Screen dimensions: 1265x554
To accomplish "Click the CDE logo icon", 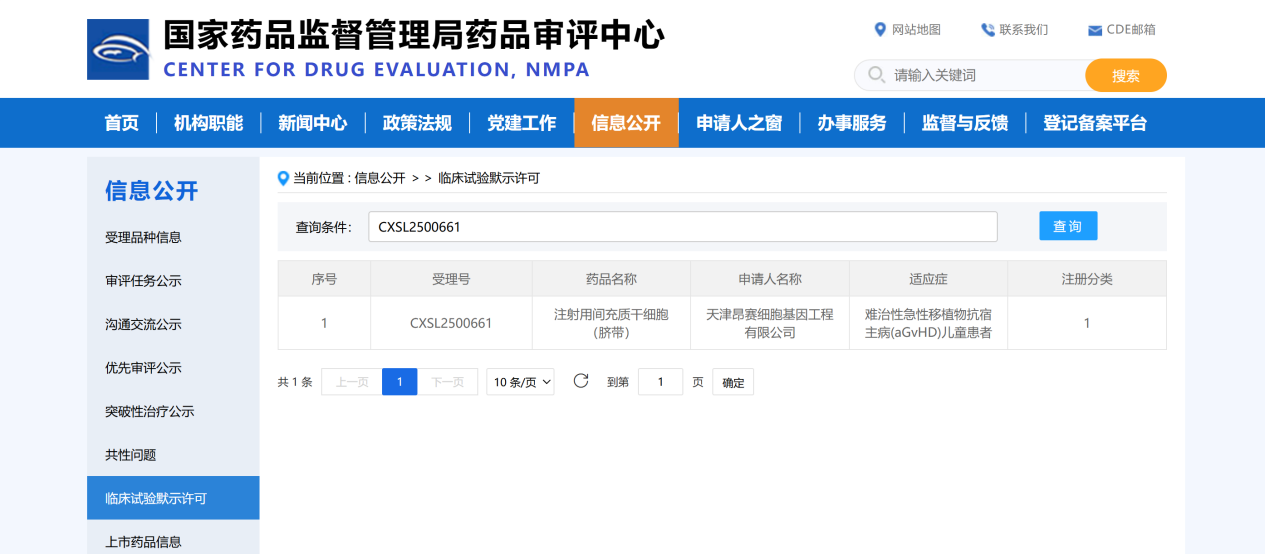I will pyautogui.click(x=118, y=49).
